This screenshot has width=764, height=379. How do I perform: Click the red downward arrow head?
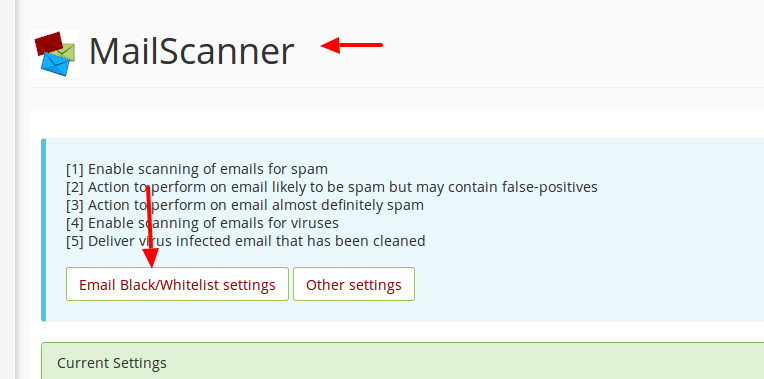pos(152,257)
